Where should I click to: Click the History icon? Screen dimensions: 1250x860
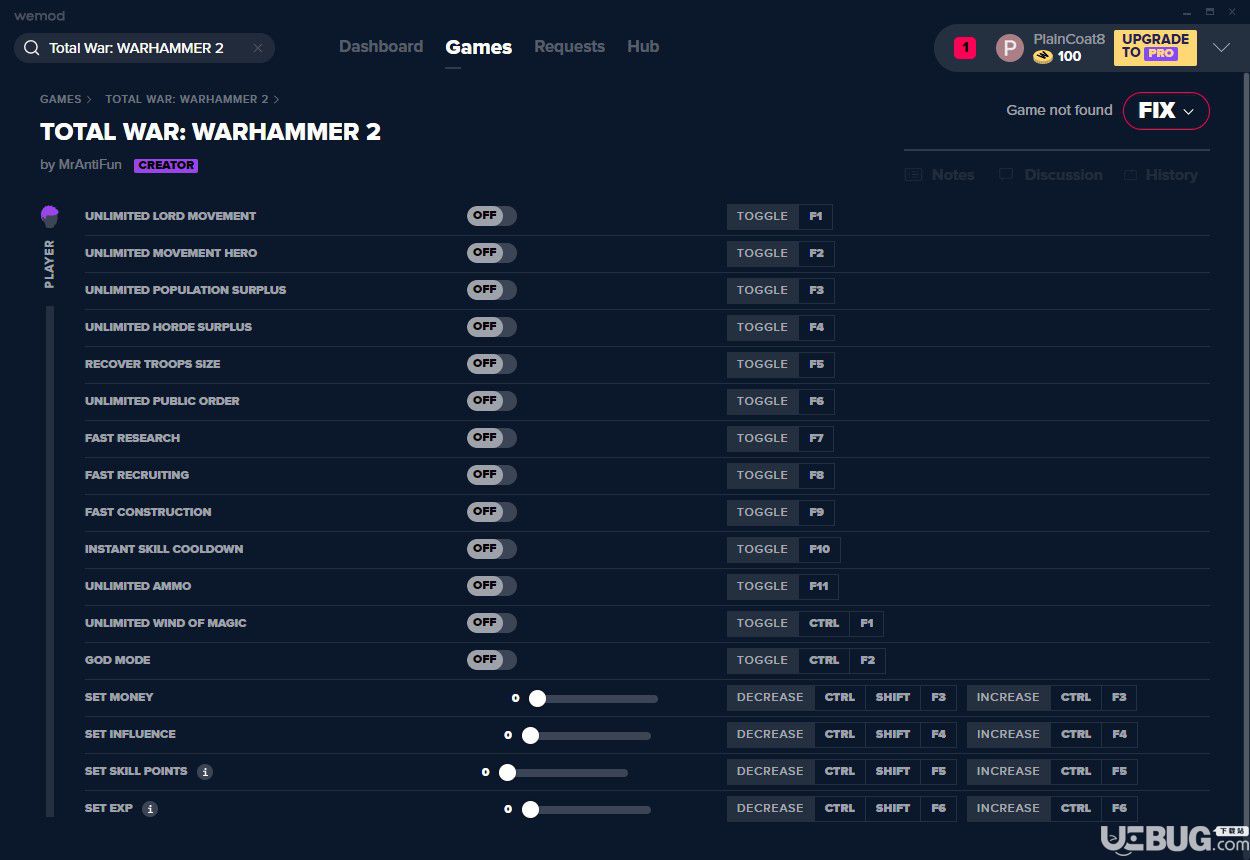pos(1130,175)
